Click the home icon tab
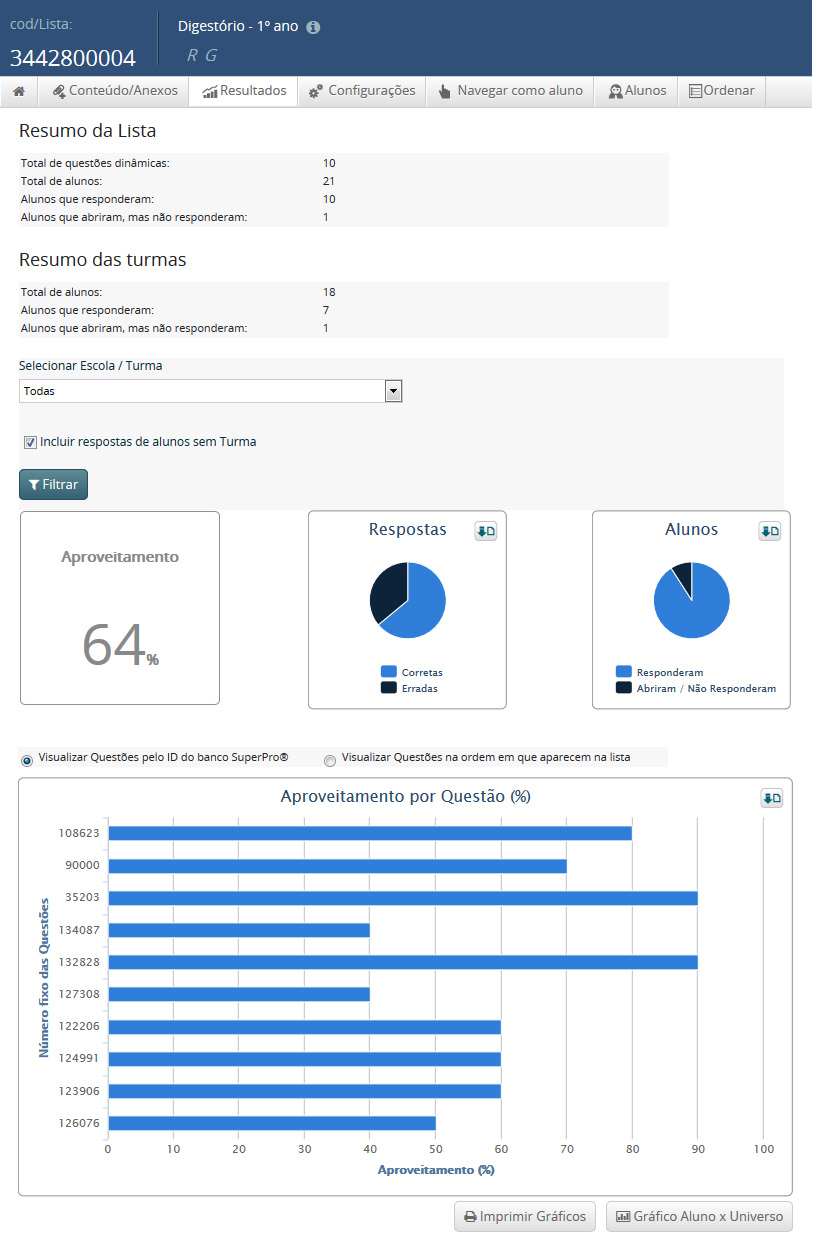 [19, 91]
